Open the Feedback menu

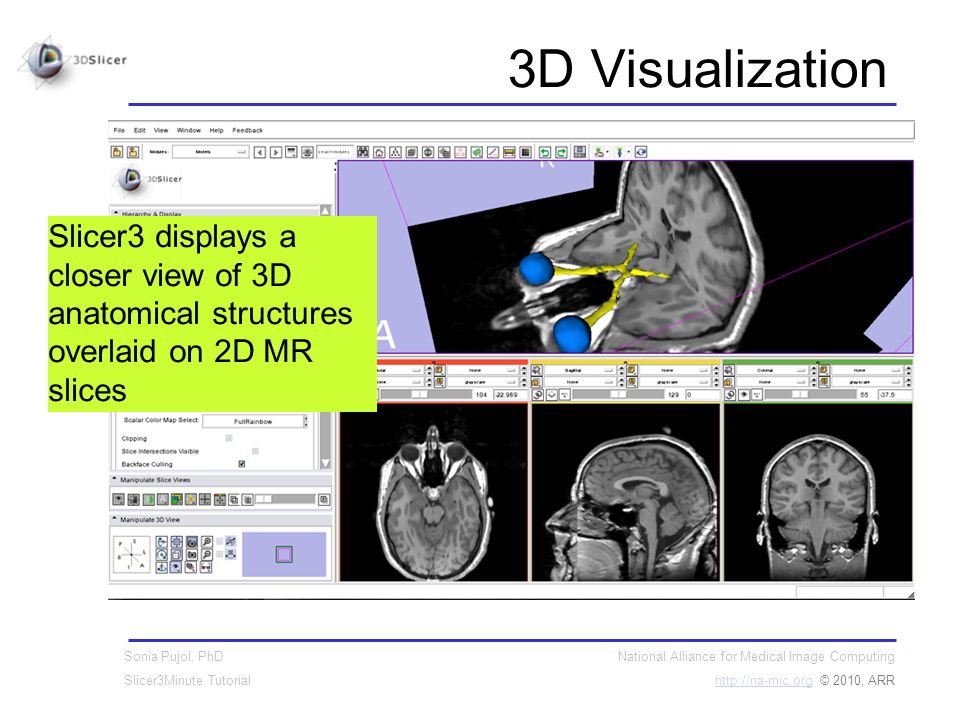pos(247,130)
